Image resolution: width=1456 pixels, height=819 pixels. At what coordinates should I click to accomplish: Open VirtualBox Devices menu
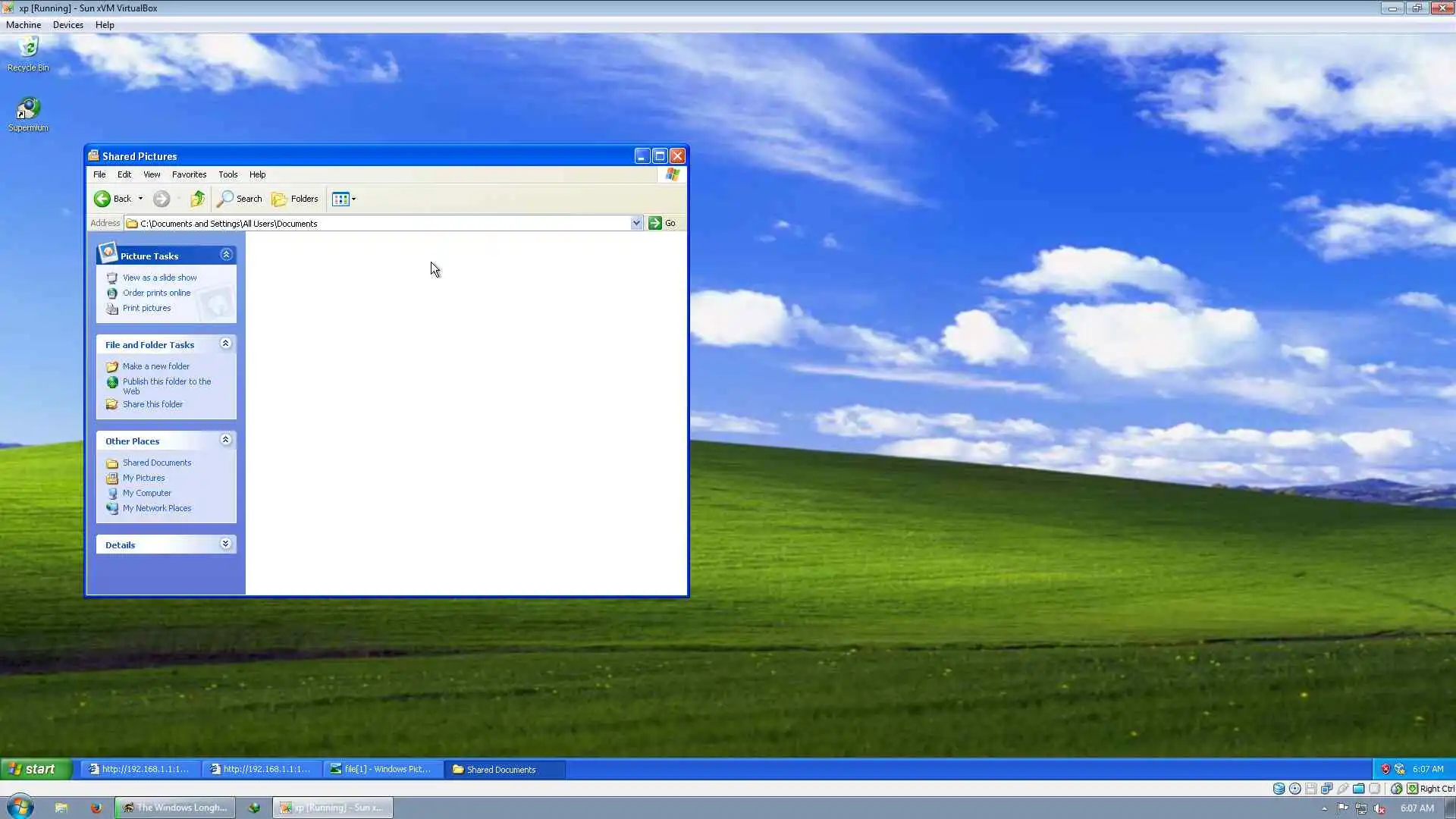67,25
